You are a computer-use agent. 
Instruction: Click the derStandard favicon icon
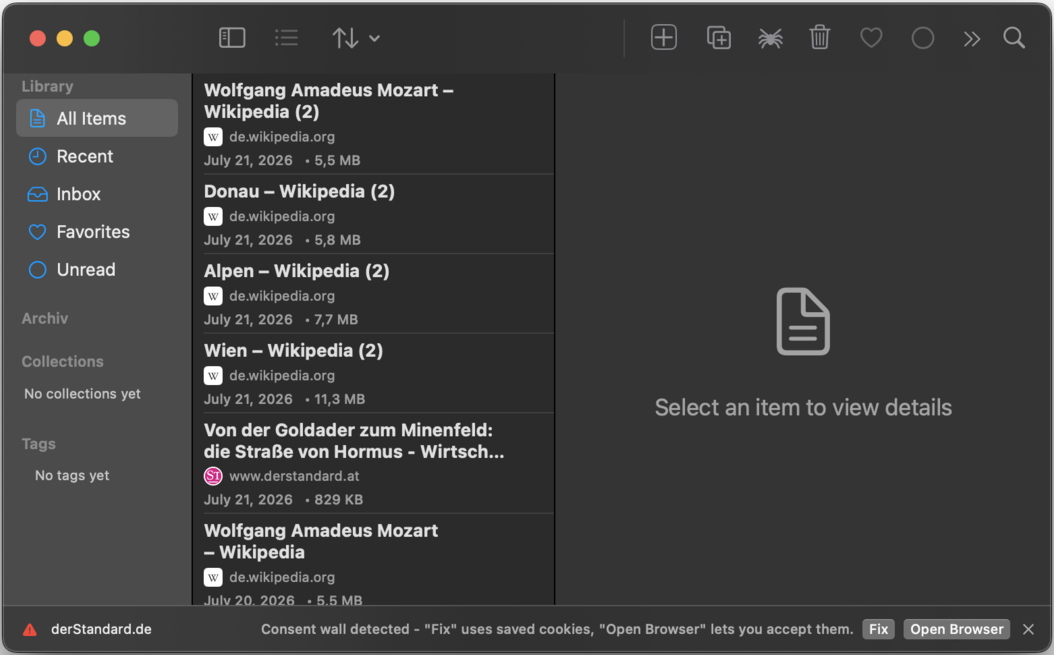[x=213, y=476]
